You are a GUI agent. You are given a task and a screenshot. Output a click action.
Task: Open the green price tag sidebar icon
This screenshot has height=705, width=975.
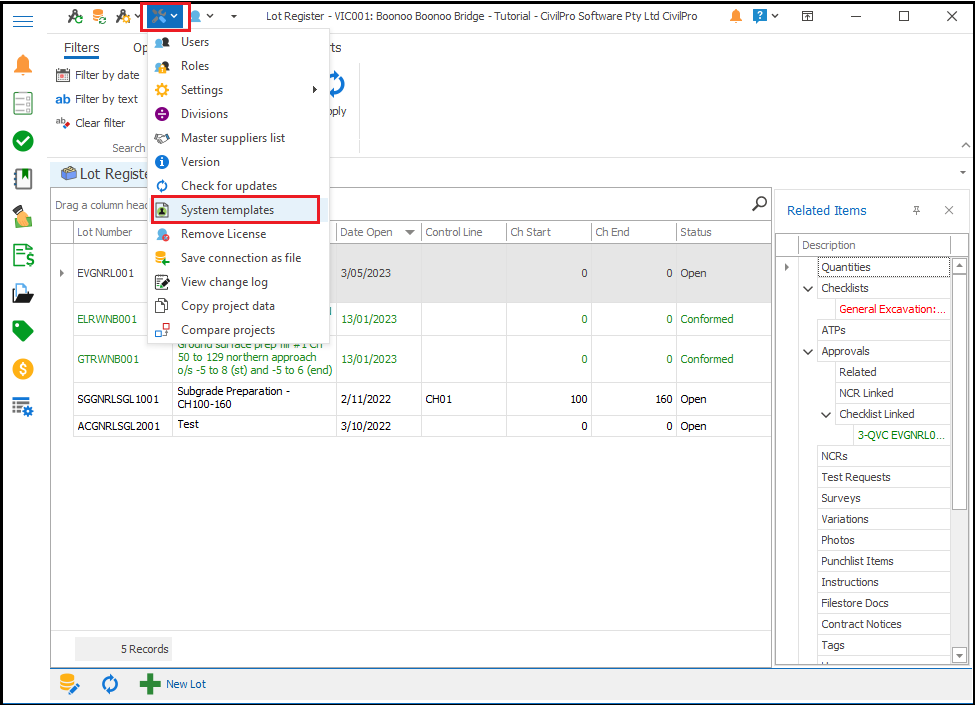[23, 331]
